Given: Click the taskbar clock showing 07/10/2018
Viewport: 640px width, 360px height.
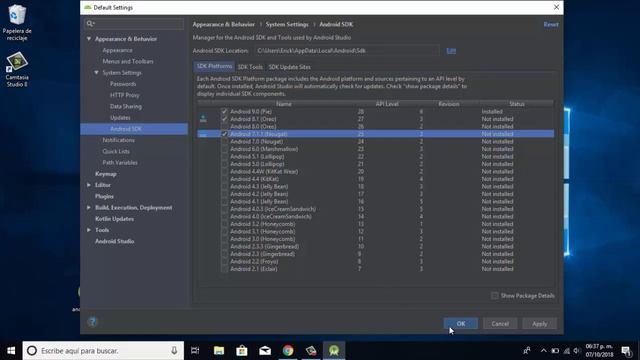Looking at the screenshot, I should [x=599, y=351].
